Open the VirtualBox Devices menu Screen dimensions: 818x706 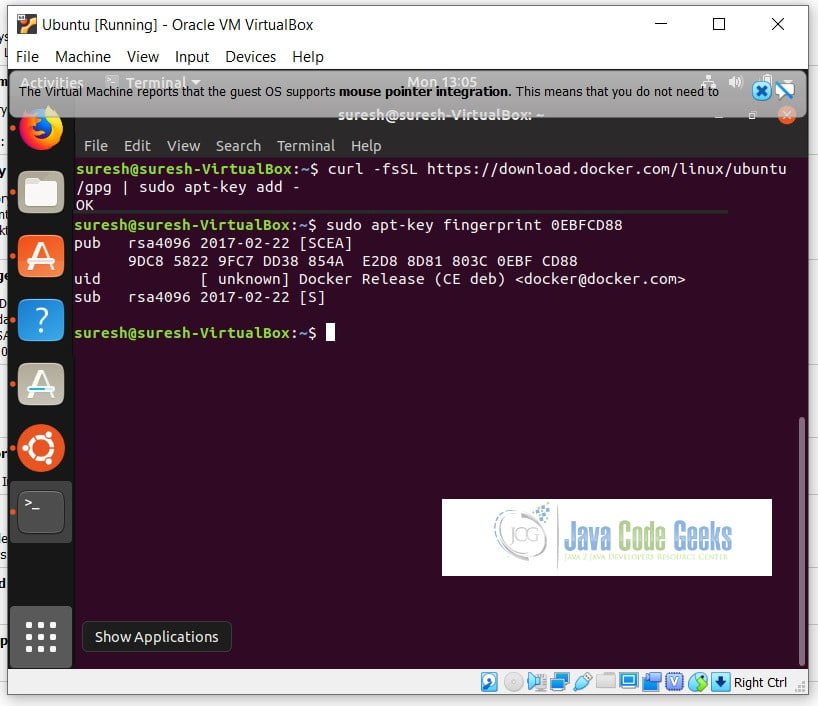coord(250,56)
